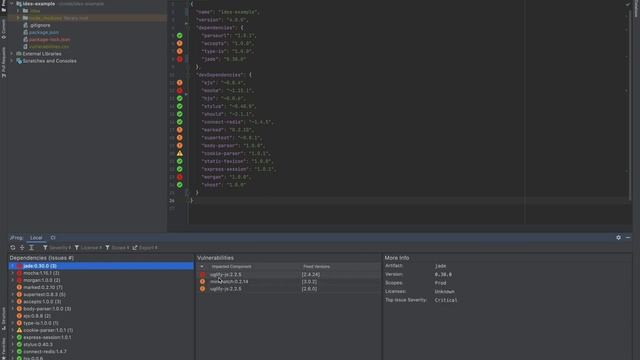Open the Commit tool window tab on left sidebar
The image size is (640, 360).
[3, 29]
